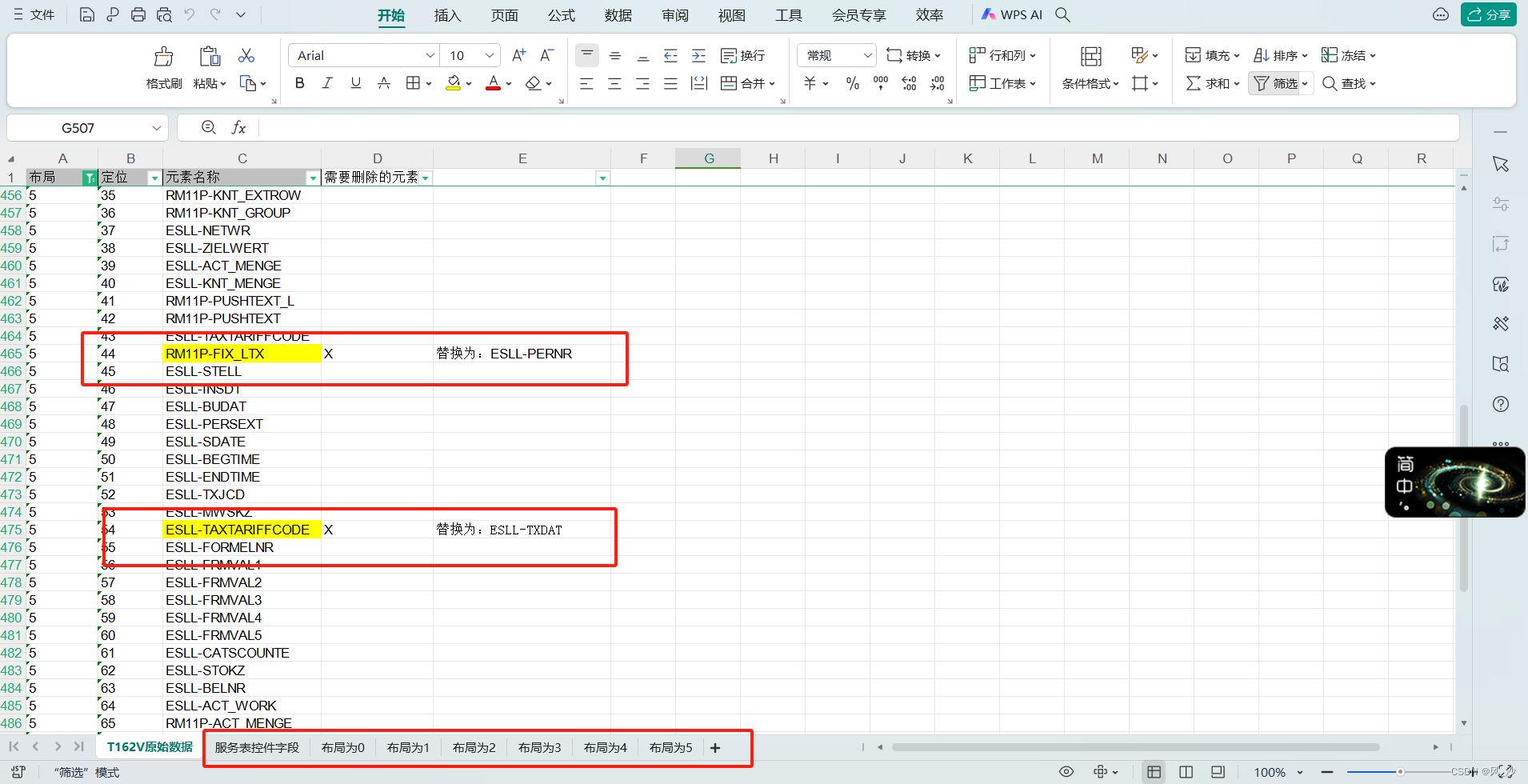Image resolution: width=1528 pixels, height=784 pixels.
Task: Click the Print icon in the quick toolbar
Action: [x=138, y=14]
